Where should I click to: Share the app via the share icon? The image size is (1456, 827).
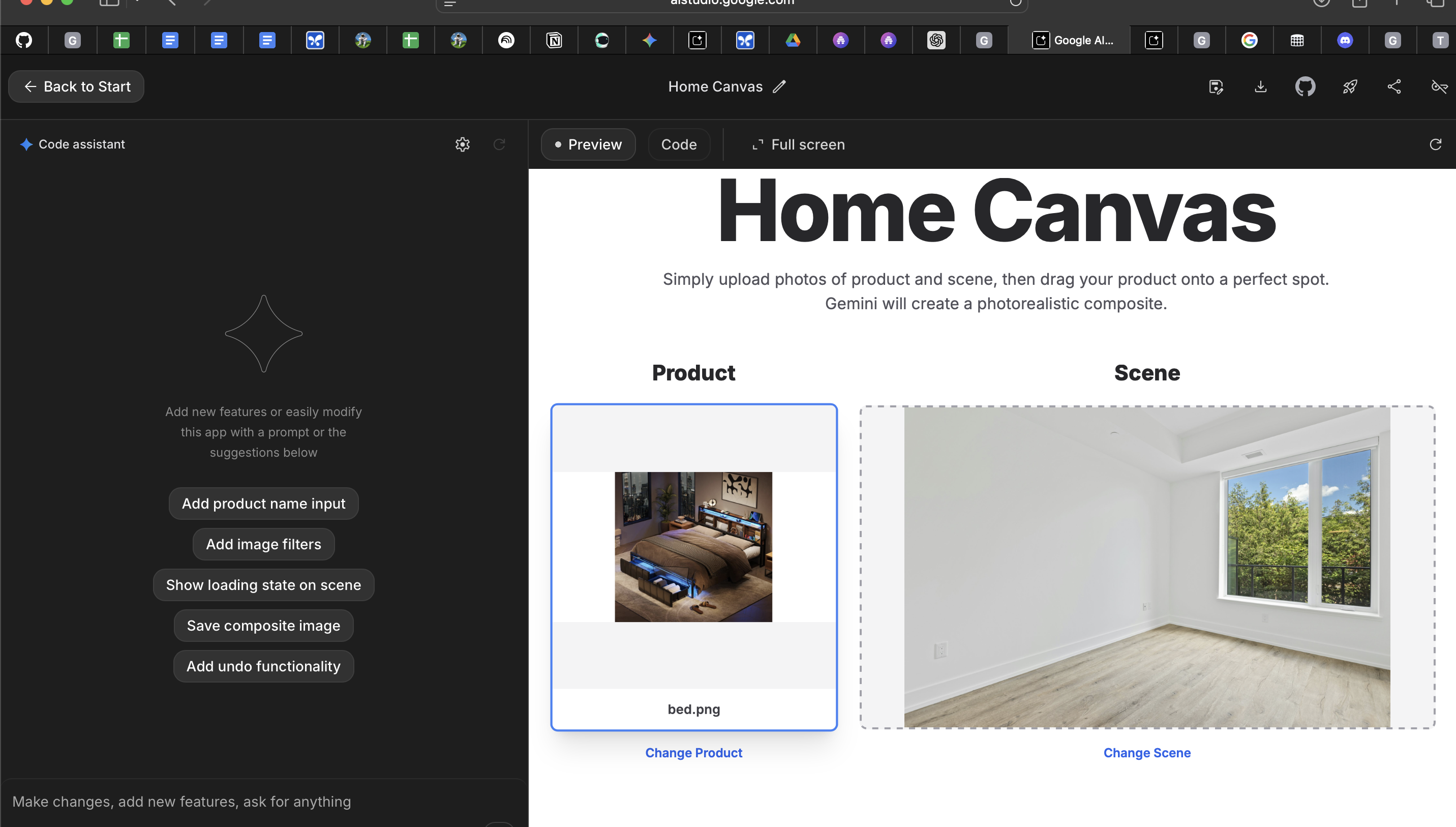click(x=1393, y=86)
